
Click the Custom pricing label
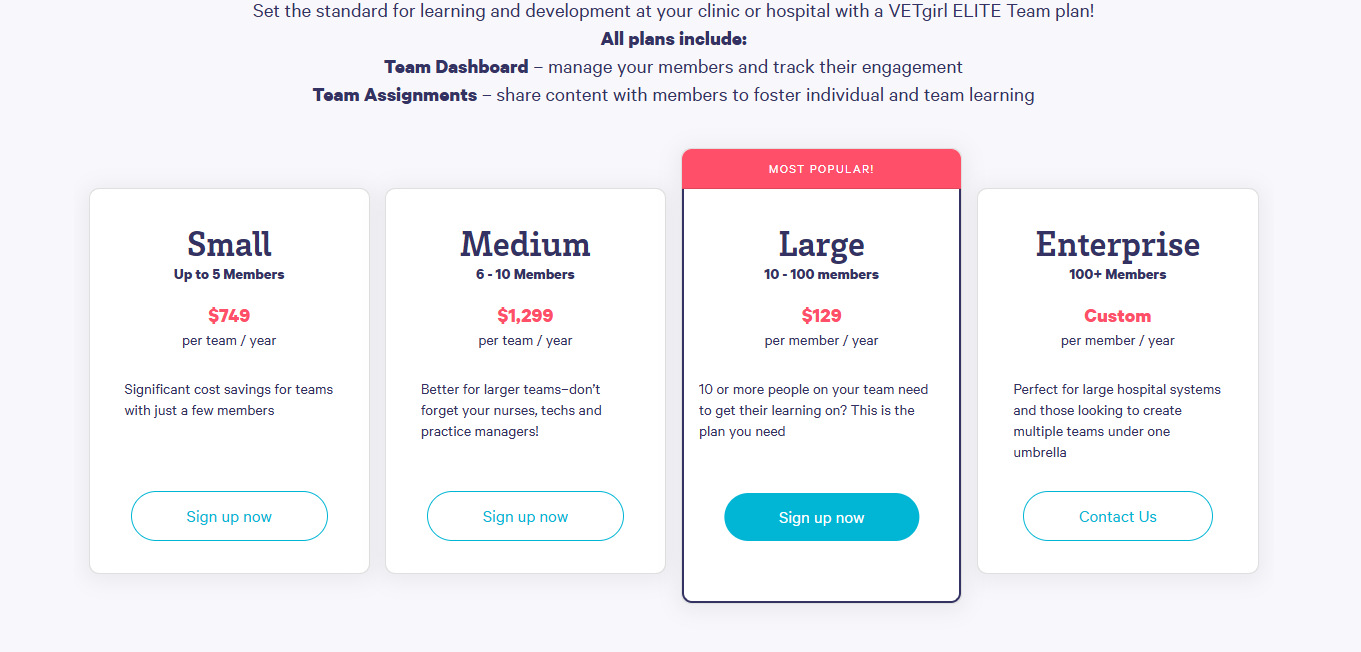[1118, 316]
